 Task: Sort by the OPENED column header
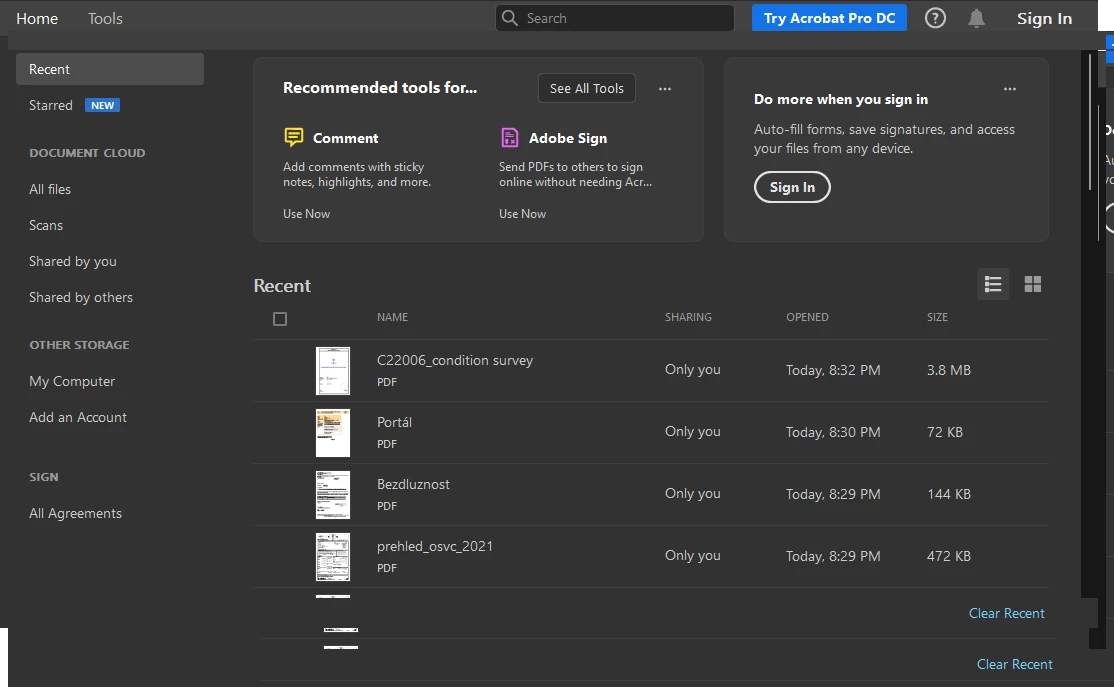[x=807, y=317]
